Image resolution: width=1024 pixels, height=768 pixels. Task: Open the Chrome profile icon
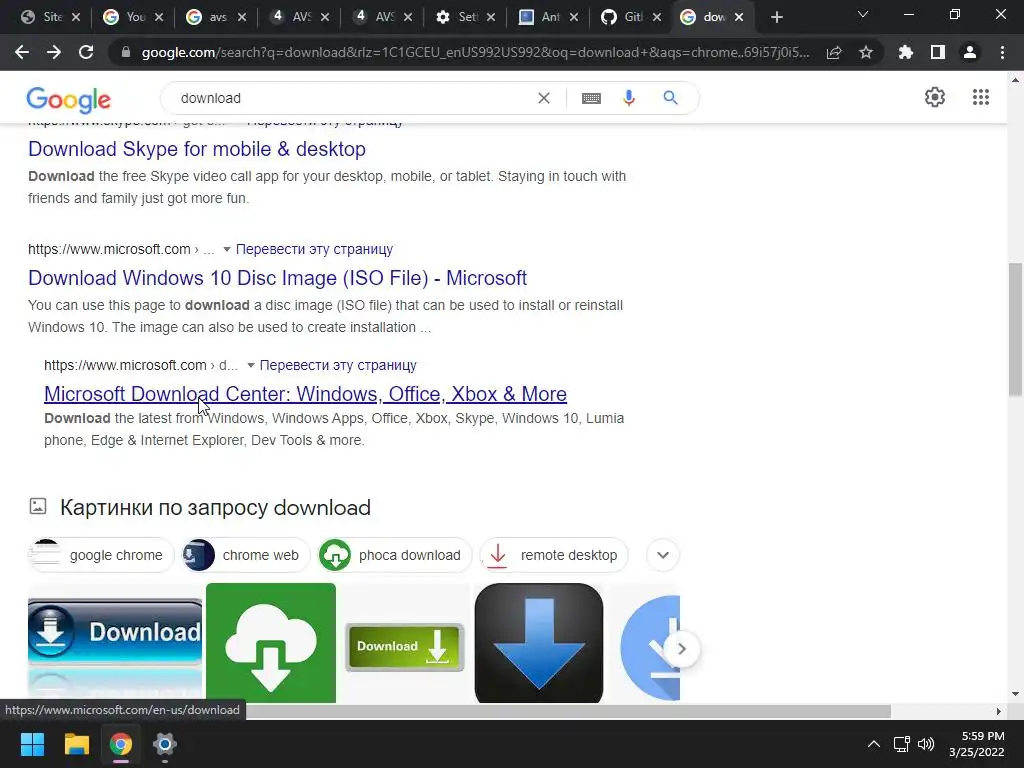click(970, 52)
